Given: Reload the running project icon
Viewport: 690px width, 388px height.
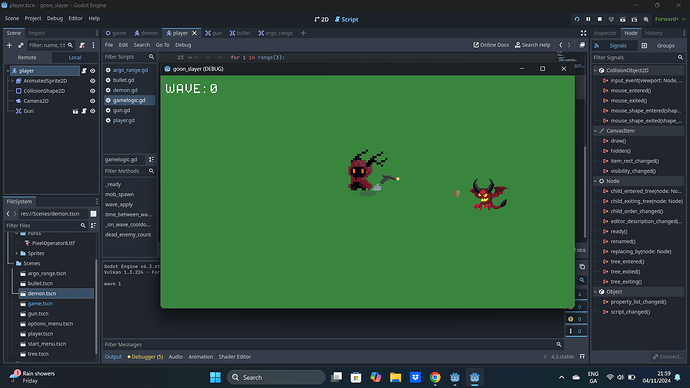Looking at the screenshot, I should (577, 19).
